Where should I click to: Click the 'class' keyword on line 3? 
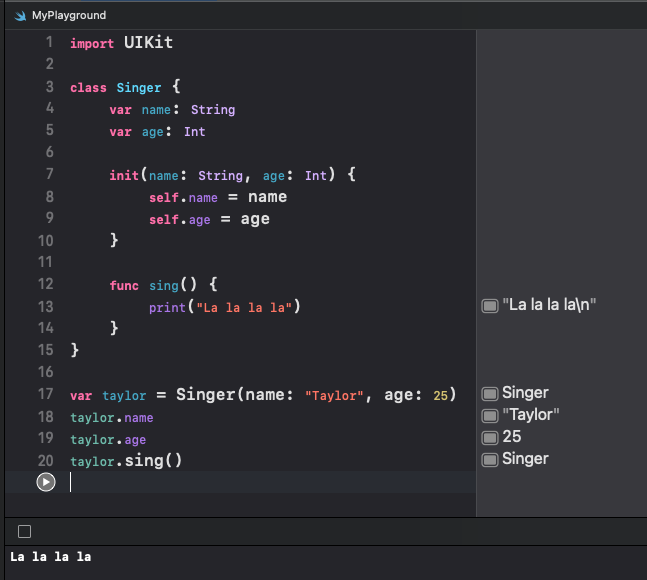(88, 87)
